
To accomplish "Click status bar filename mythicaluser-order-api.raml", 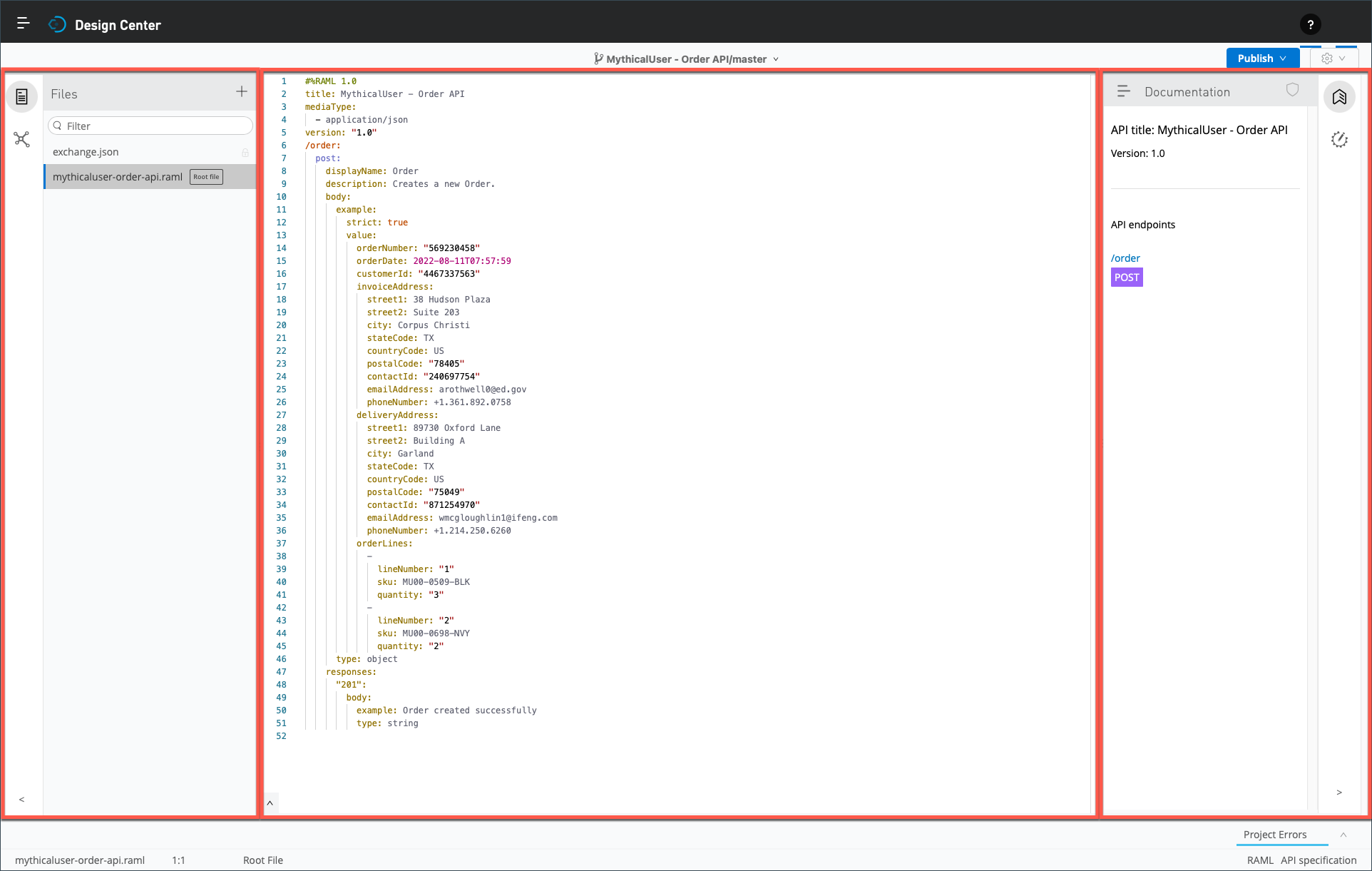I will [80, 860].
